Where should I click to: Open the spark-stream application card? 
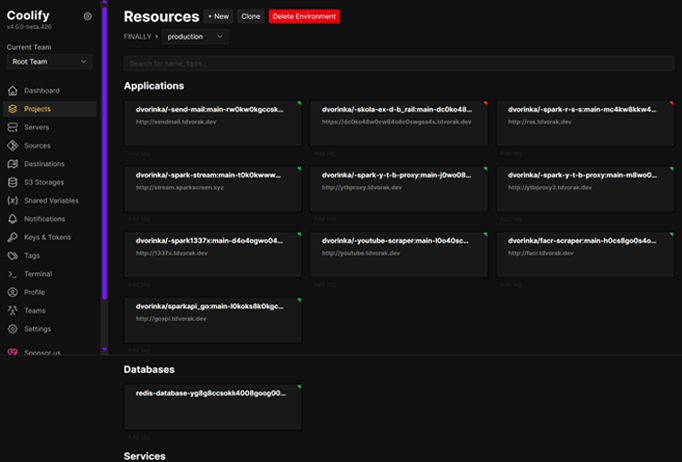pyautogui.click(x=213, y=189)
